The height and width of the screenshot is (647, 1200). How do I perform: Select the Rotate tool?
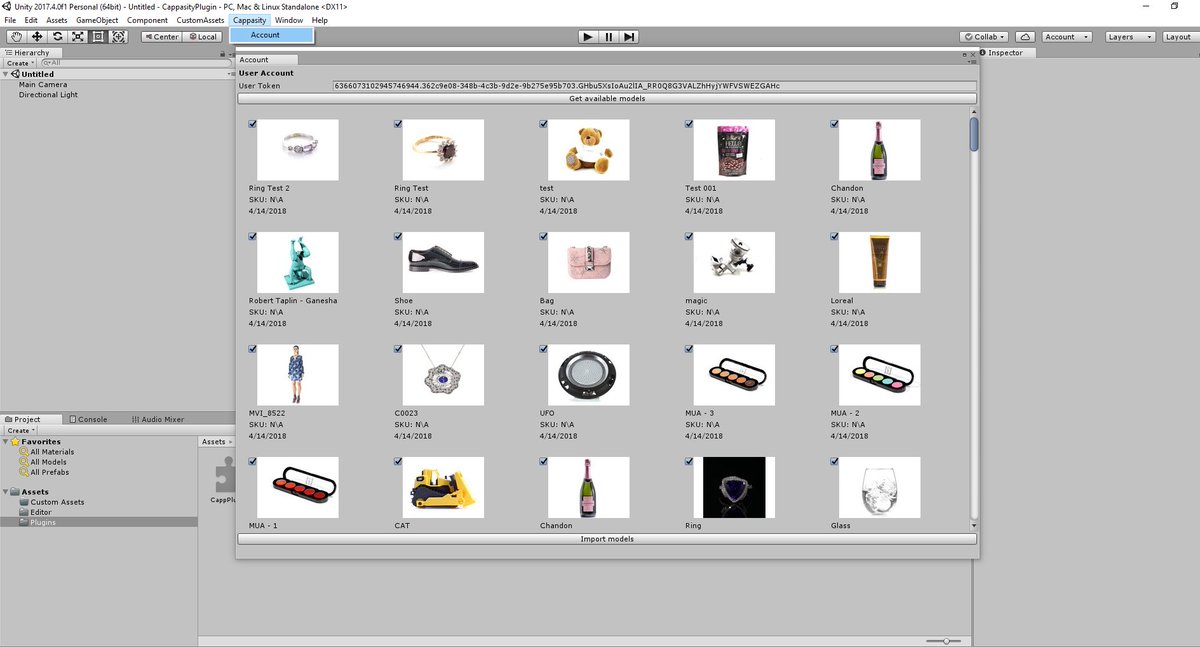[57, 37]
